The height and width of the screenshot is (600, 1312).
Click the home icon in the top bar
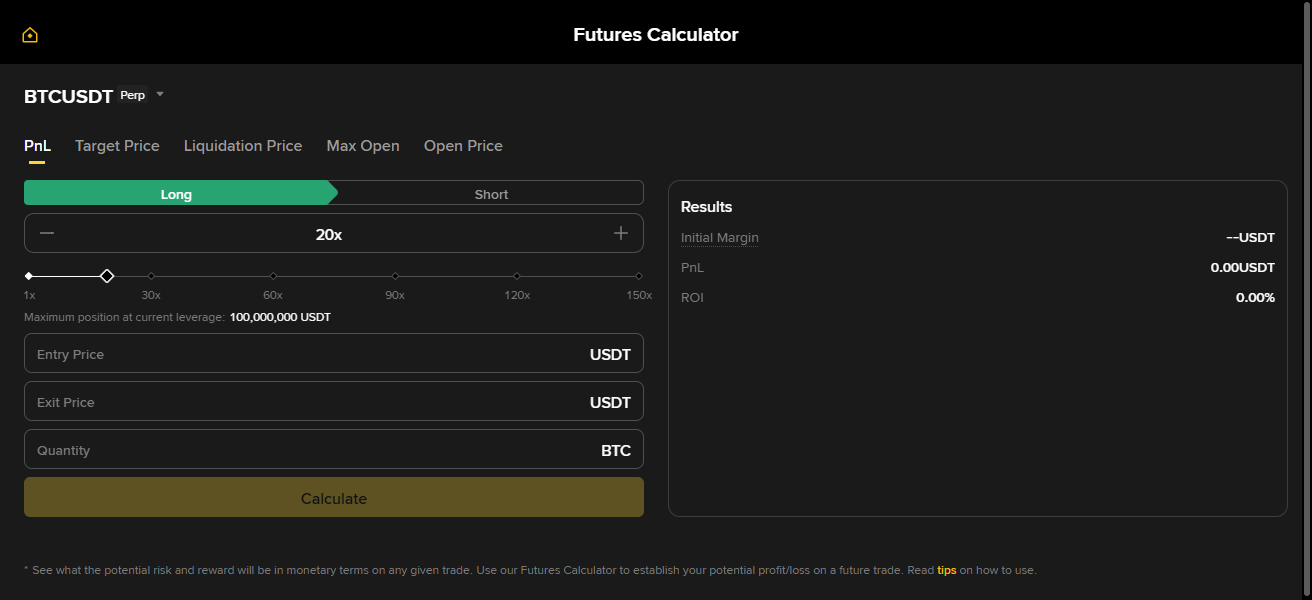(x=29, y=33)
